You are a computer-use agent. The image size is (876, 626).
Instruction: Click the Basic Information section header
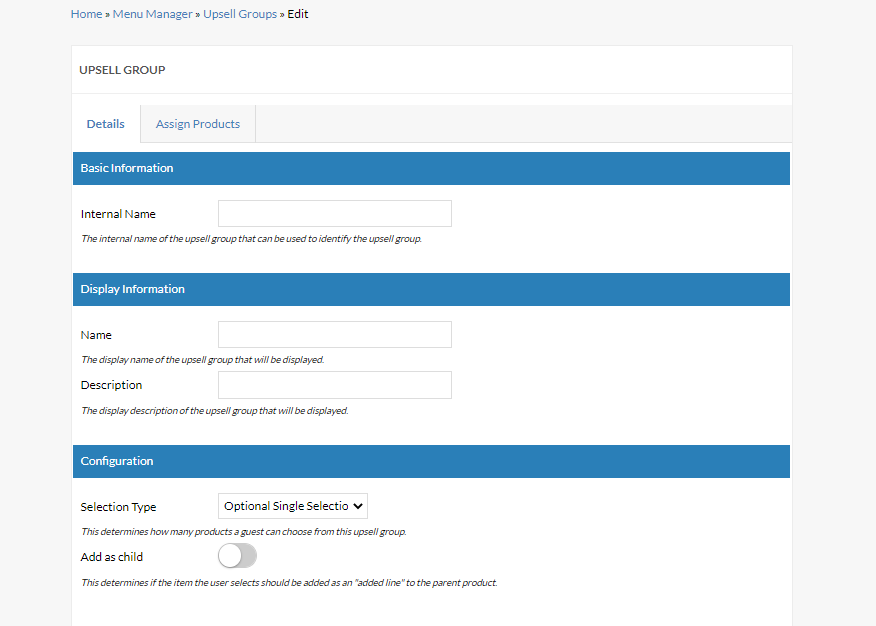click(126, 168)
